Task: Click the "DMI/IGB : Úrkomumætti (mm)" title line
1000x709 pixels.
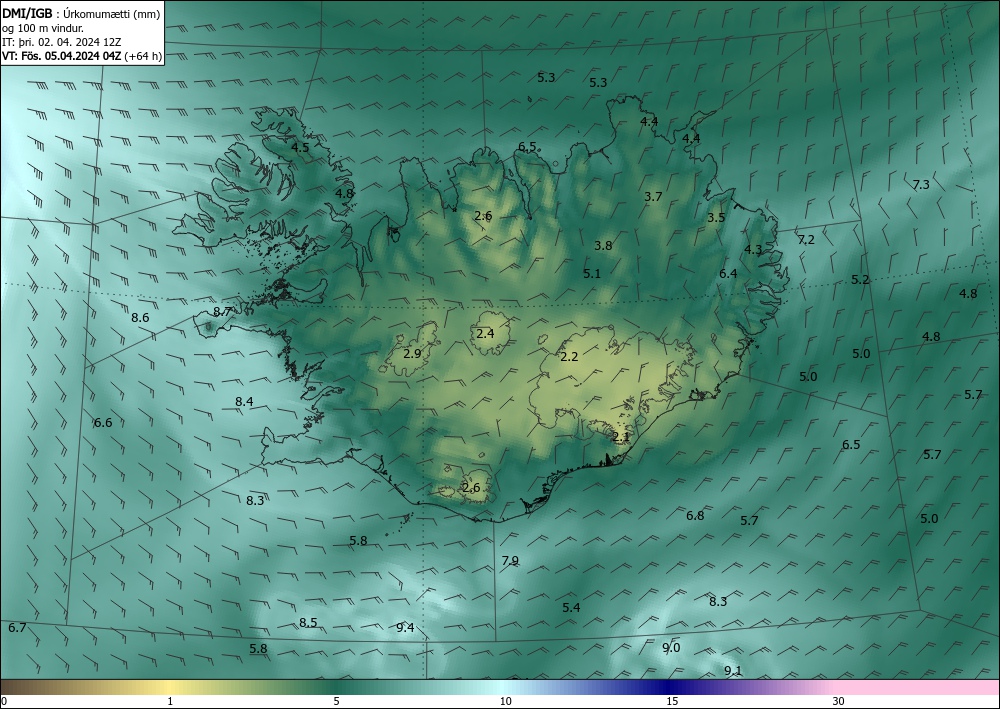Action: [81, 14]
